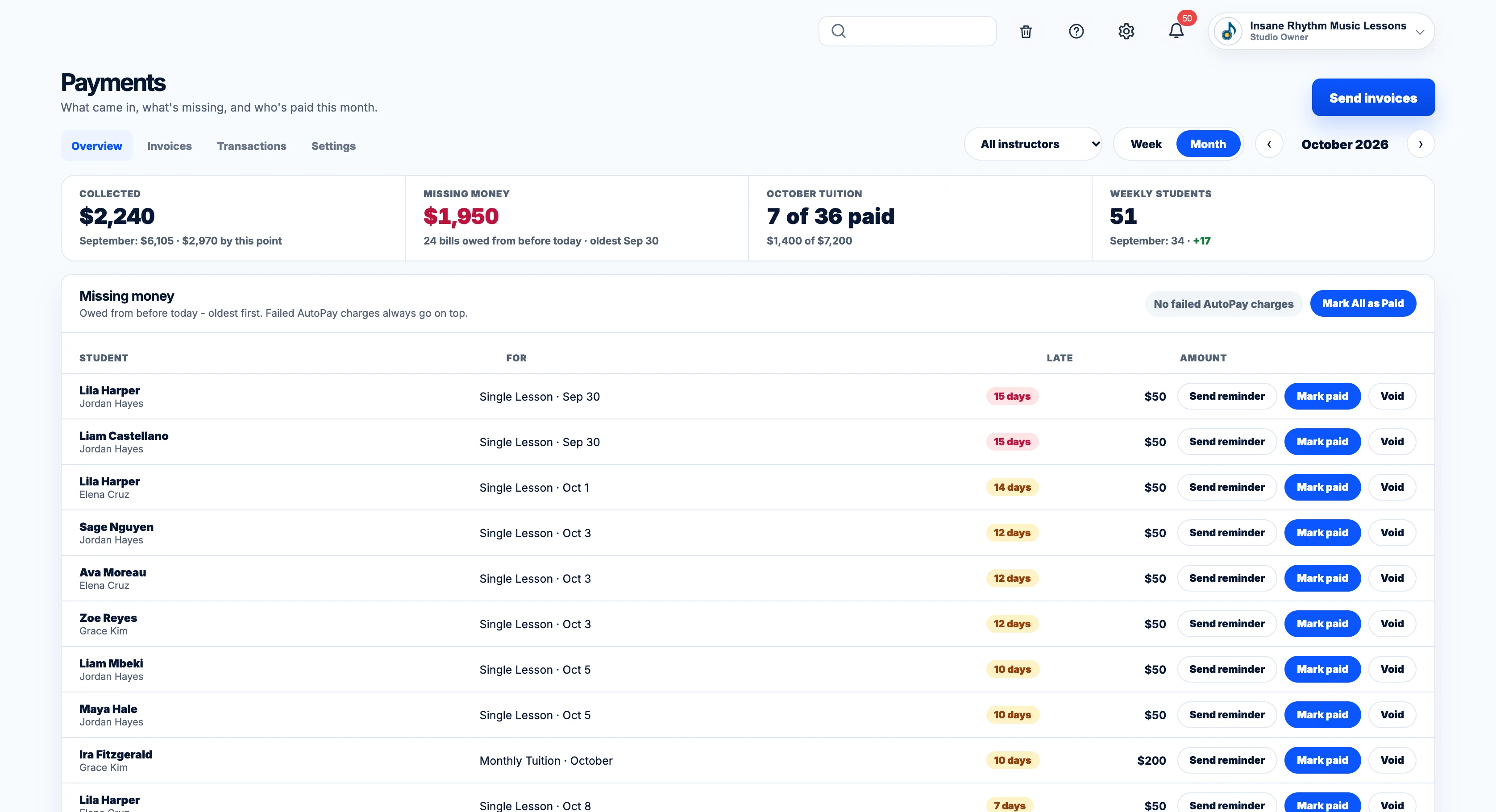Click Mark All as Paid
The image size is (1496, 812).
click(x=1363, y=303)
